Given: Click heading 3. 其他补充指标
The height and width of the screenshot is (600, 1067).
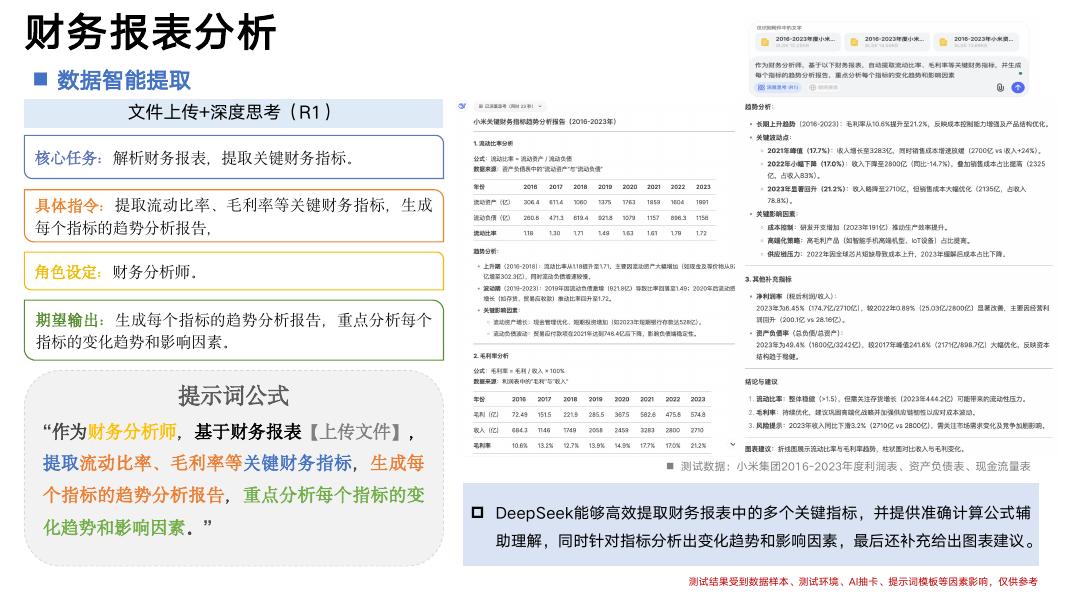Looking at the screenshot, I should 768,279.
